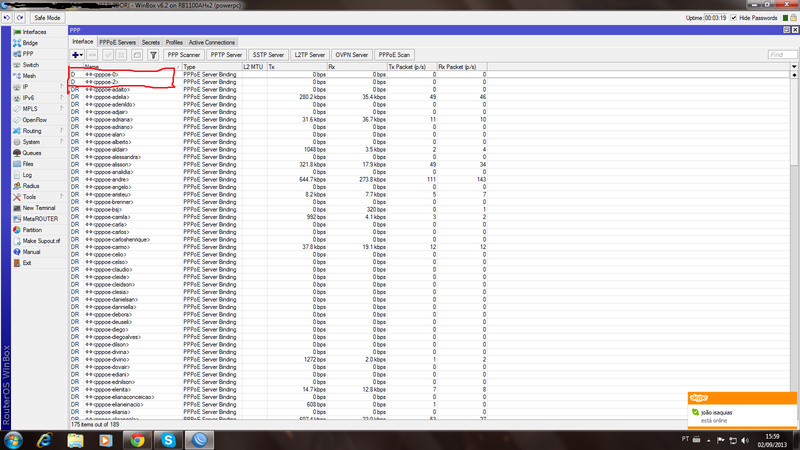Open the Filter funnel icon
Viewport: 800px width, 450px height.
(x=153, y=55)
